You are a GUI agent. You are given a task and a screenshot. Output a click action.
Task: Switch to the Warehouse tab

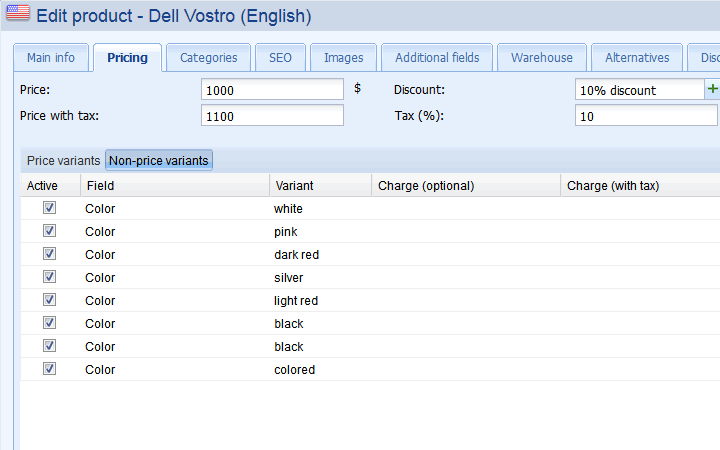point(542,57)
